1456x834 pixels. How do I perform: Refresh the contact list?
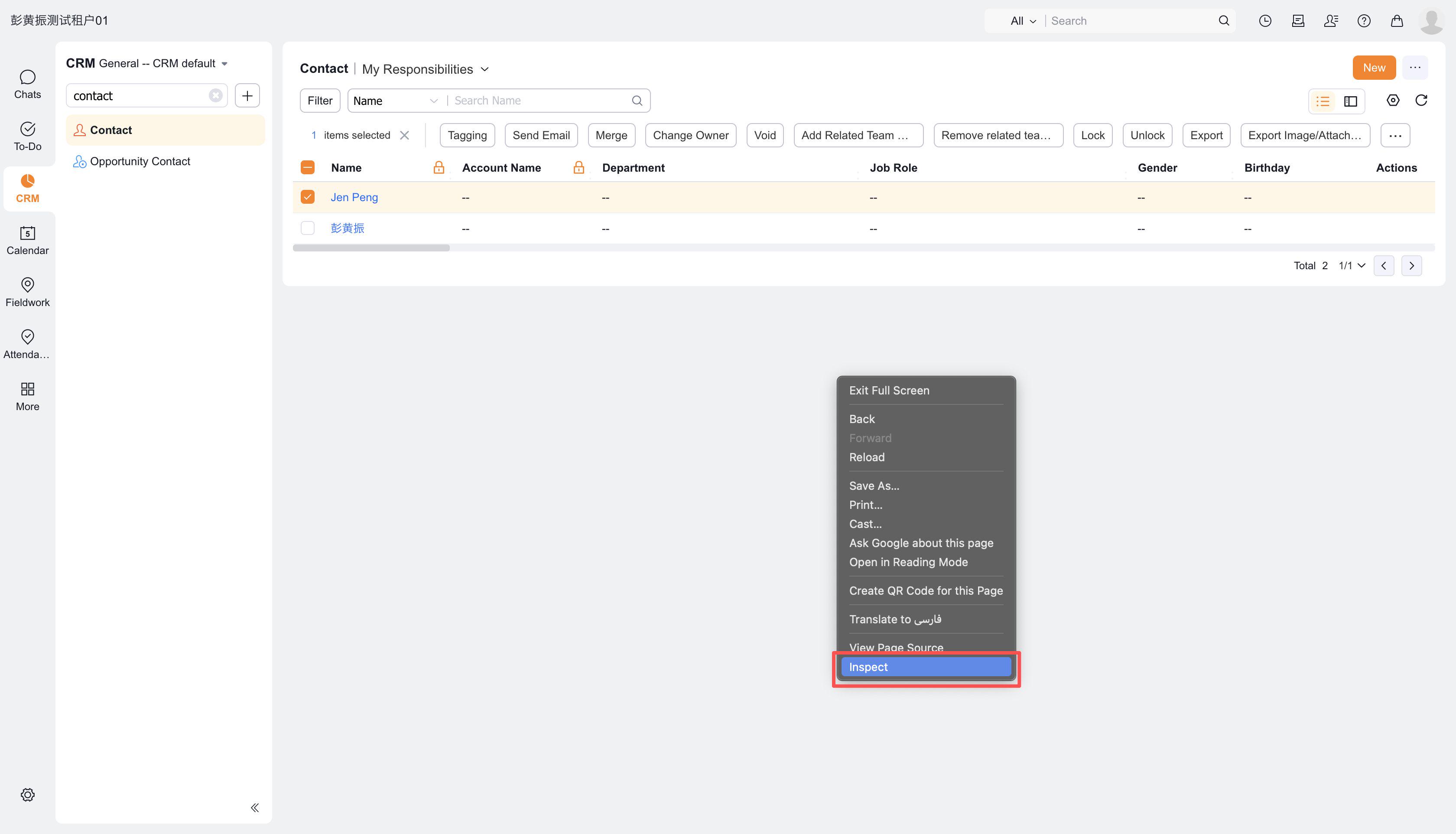click(x=1421, y=100)
